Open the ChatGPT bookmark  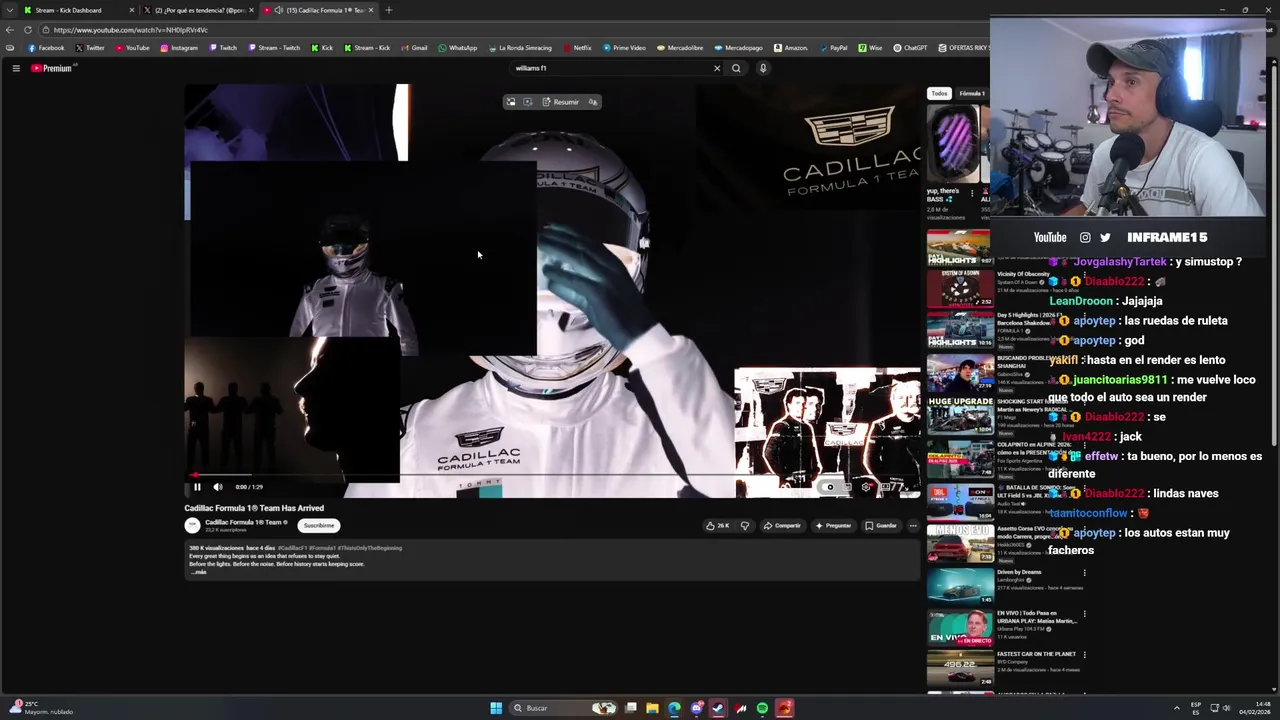[x=910, y=48]
